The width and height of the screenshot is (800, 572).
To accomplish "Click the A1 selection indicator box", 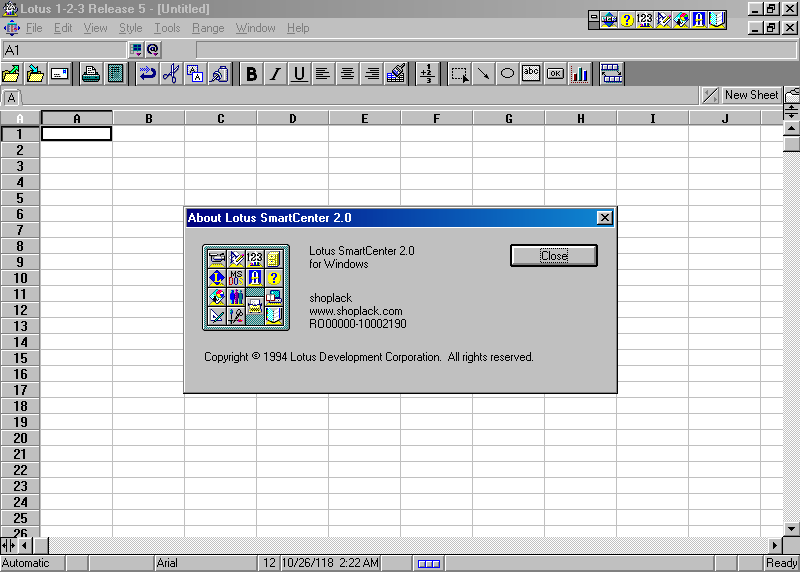I will tap(64, 50).
